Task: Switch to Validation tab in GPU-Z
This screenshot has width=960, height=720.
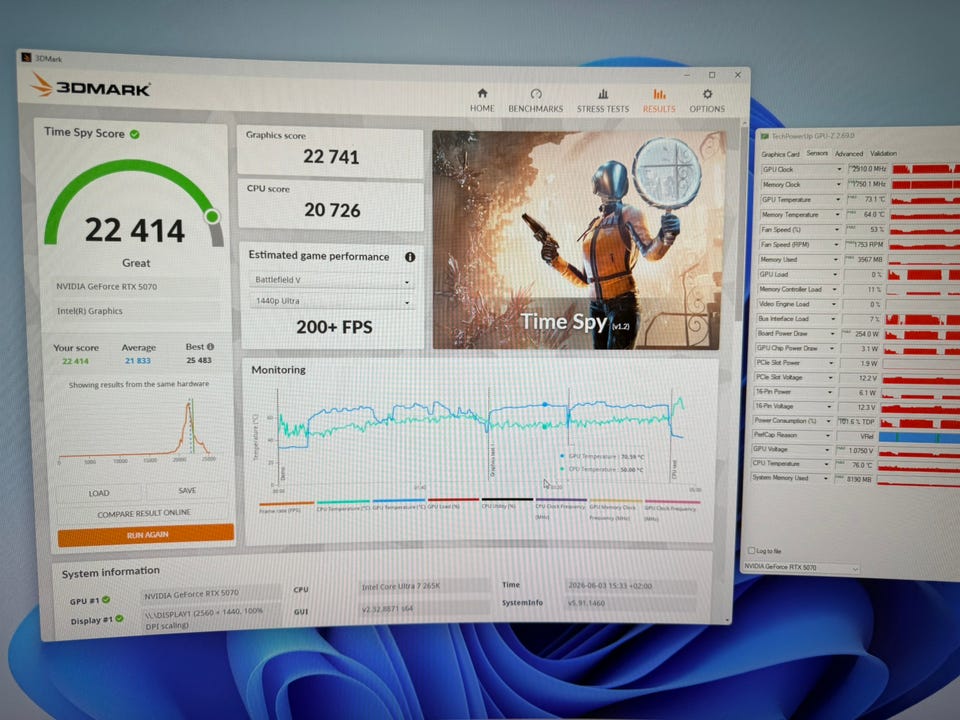Action: coord(883,154)
